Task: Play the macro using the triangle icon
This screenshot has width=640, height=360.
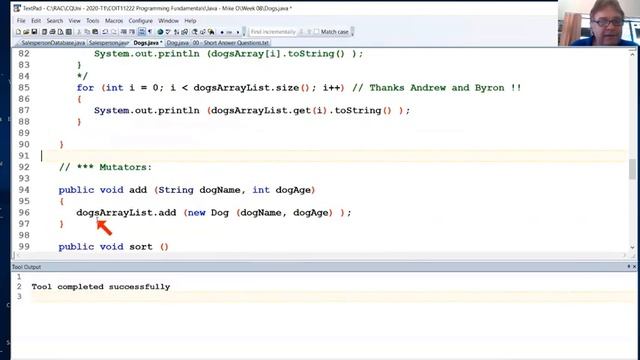Action: [238, 32]
